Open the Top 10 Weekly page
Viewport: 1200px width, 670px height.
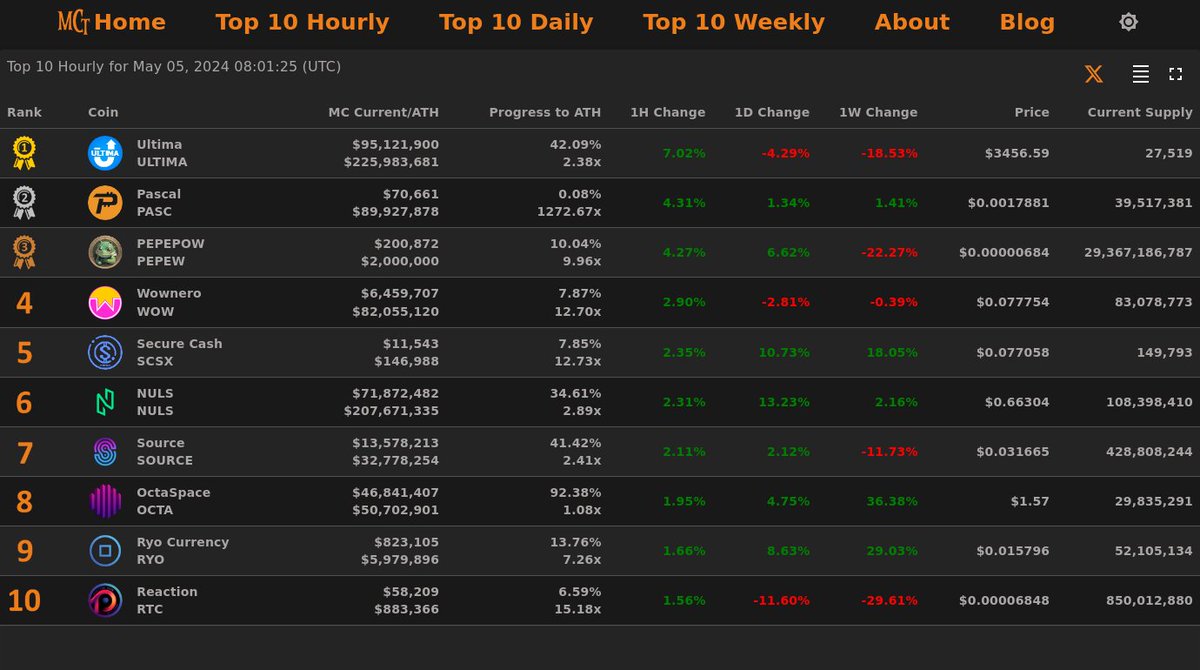(734, 22)
